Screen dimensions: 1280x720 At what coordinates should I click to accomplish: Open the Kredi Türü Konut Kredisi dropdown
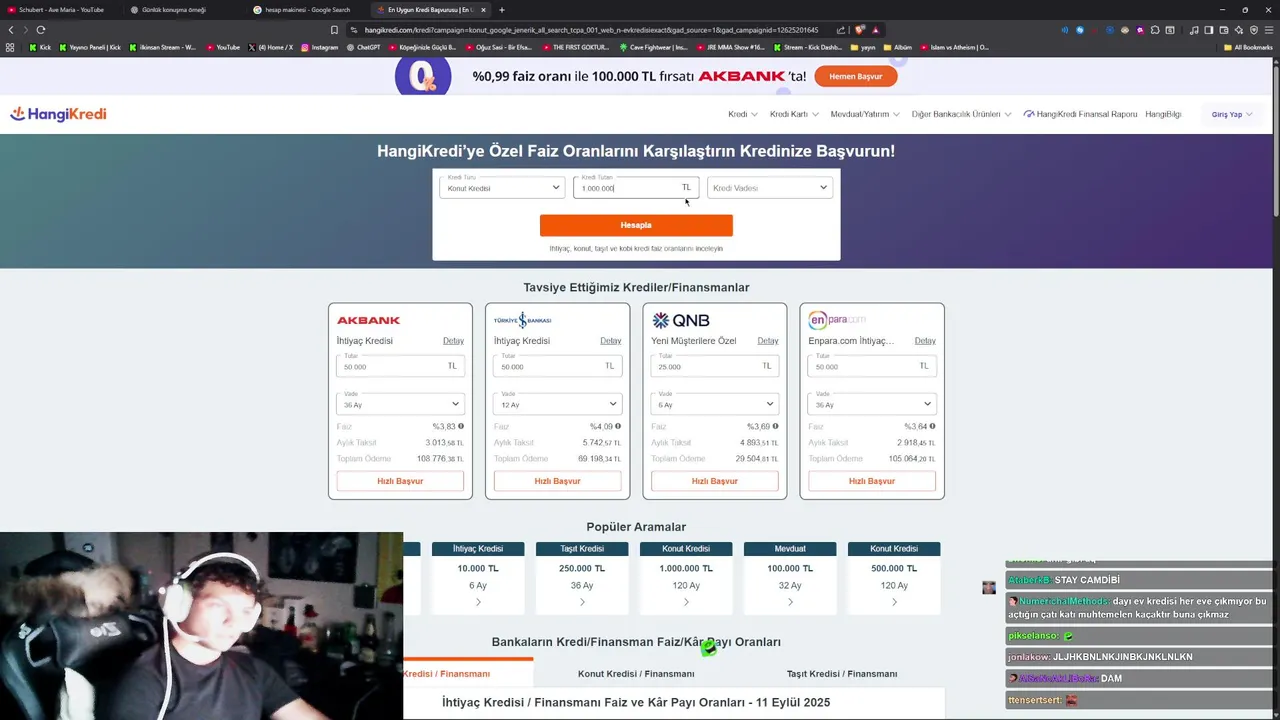pos(502,187)
